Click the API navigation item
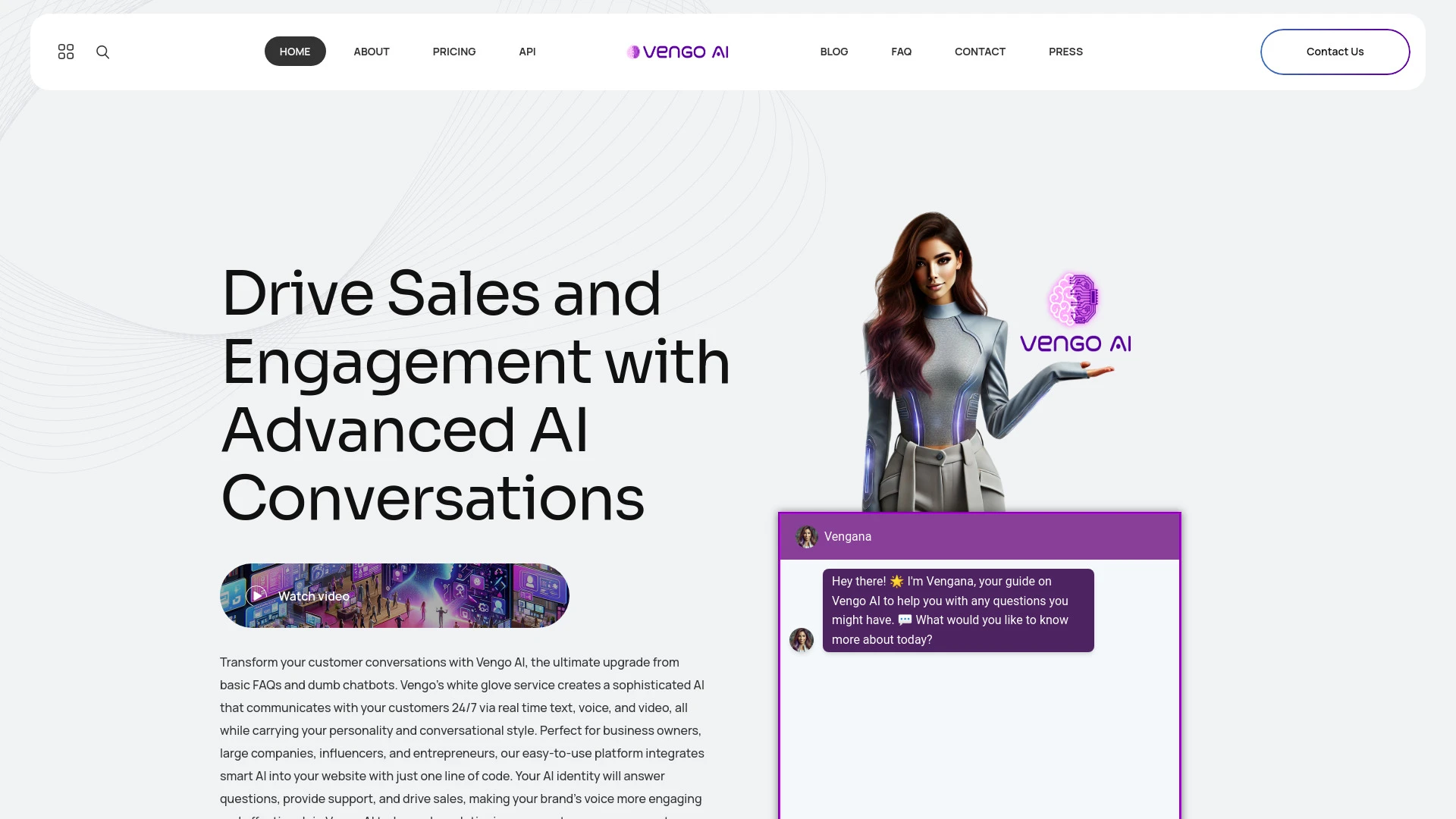This screenshot has width=1456, height=819. pyautogui.click(x=527, y=51)
